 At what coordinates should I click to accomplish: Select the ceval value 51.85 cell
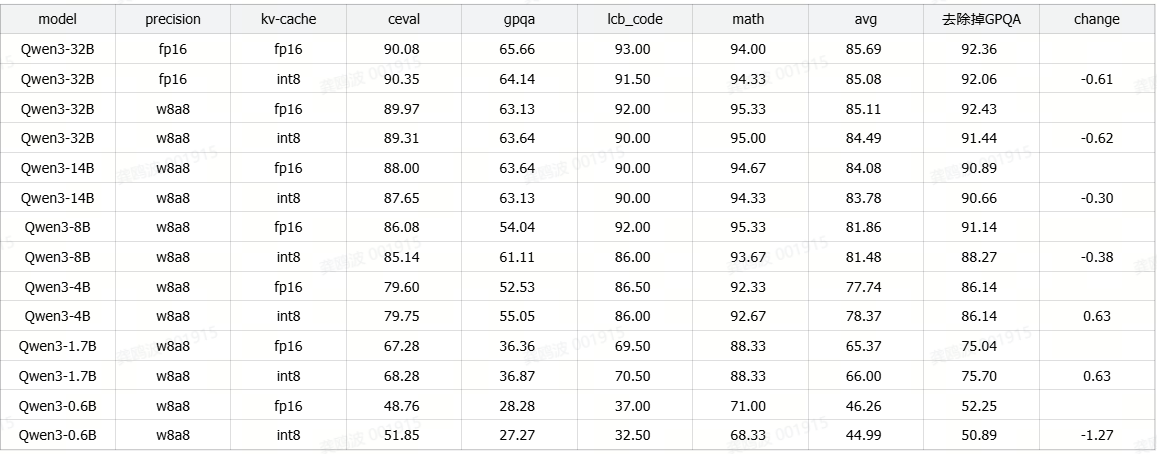point(402,435)
